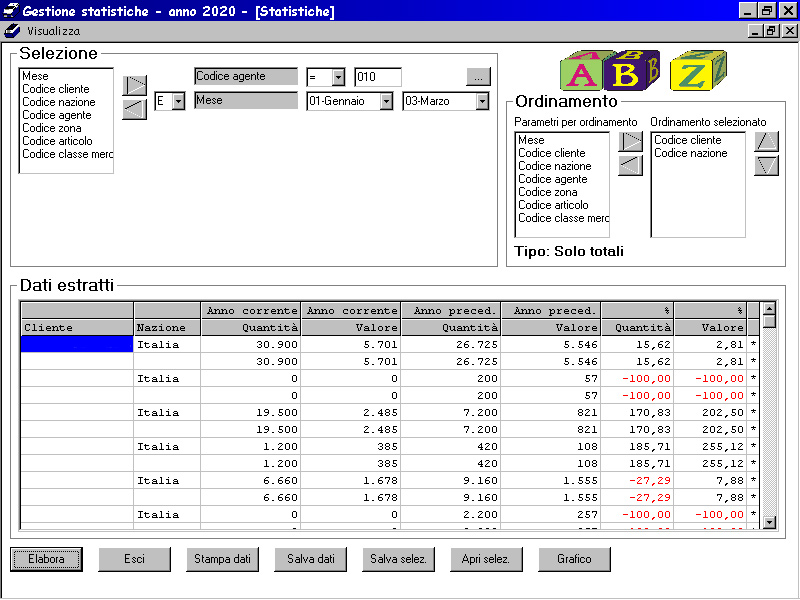This screenshot has width=800, height=600.
Task: Open the 01-Gennaio start month dropdown
Action: [387, 101]
